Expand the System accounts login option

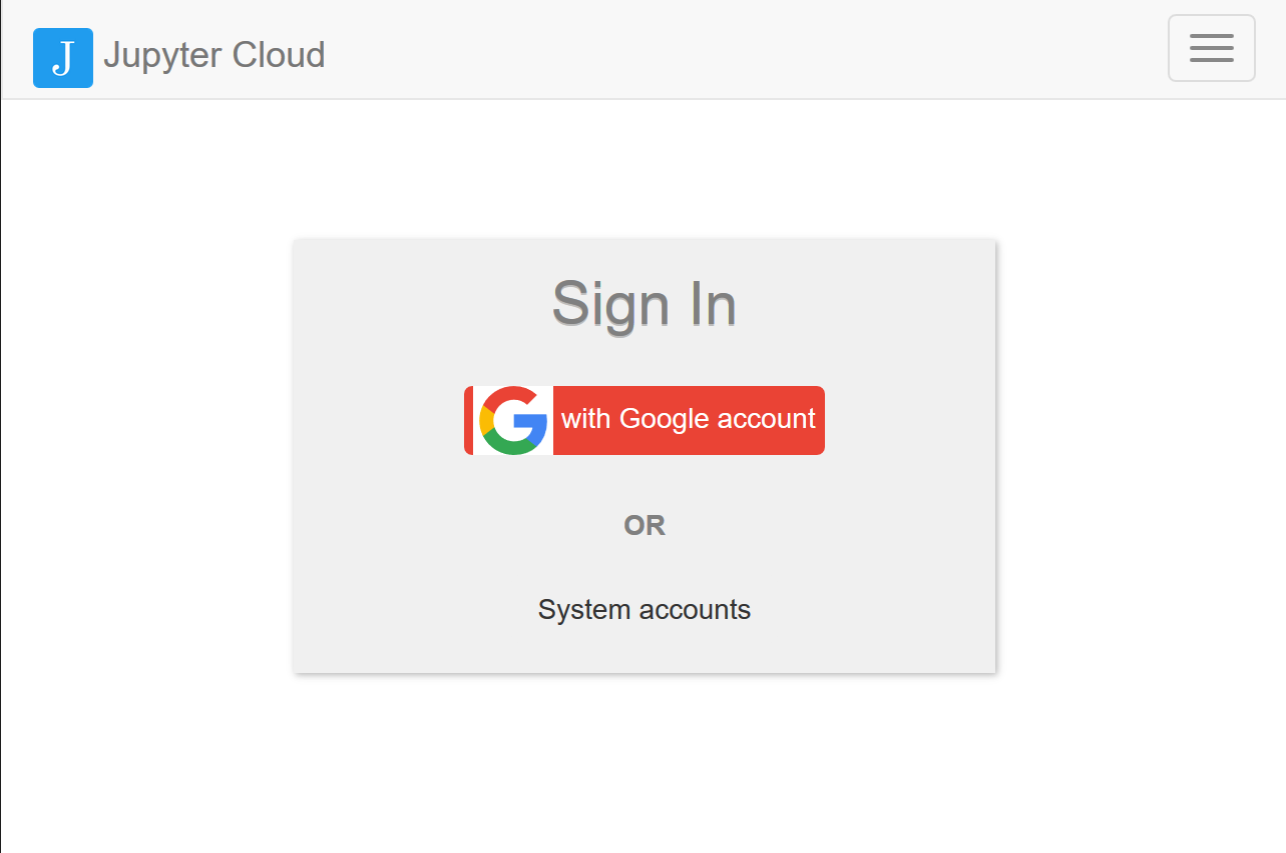(x=644, y=609)
